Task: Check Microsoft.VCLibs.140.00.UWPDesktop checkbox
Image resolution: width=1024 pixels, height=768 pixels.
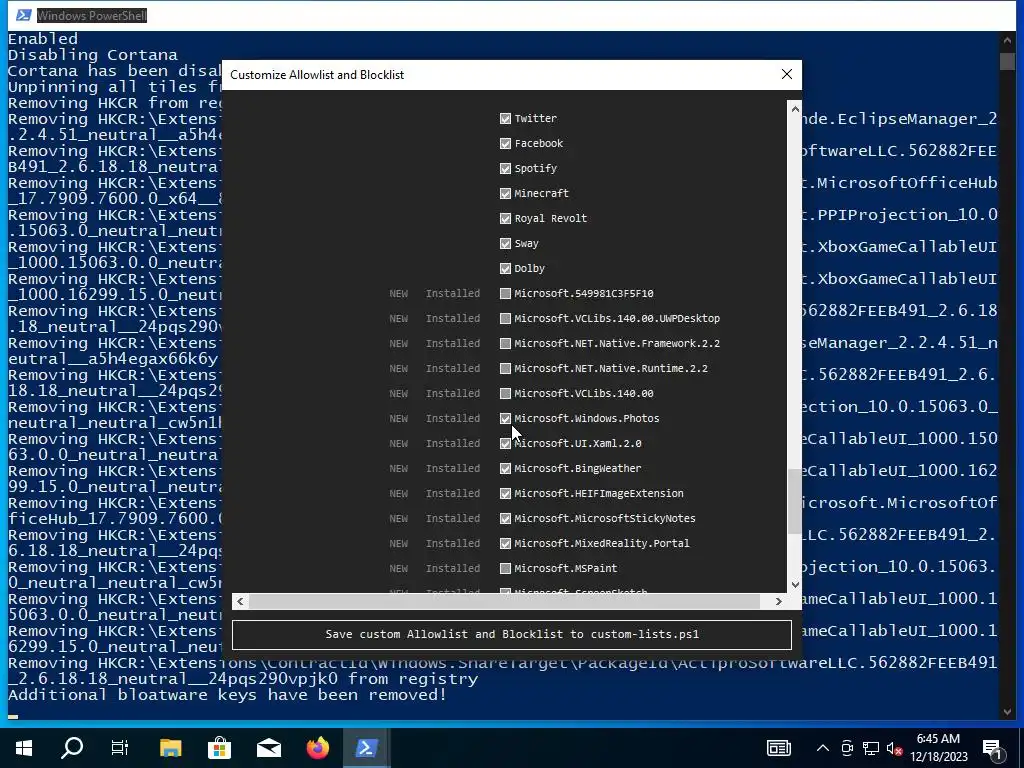Action: point(505,318)
